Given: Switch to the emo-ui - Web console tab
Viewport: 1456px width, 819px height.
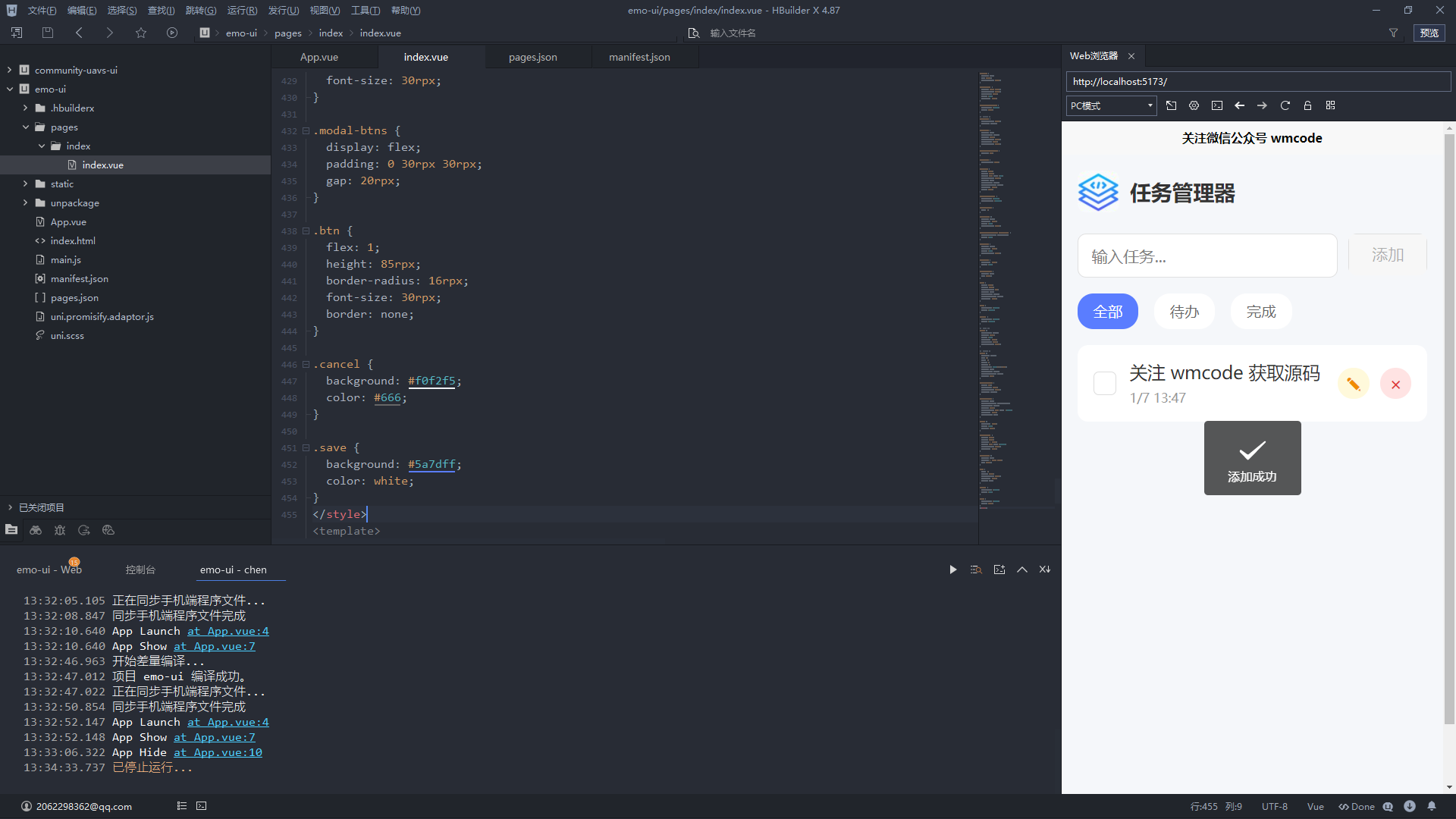Looking at the screenshot, I should pos(49,570).
